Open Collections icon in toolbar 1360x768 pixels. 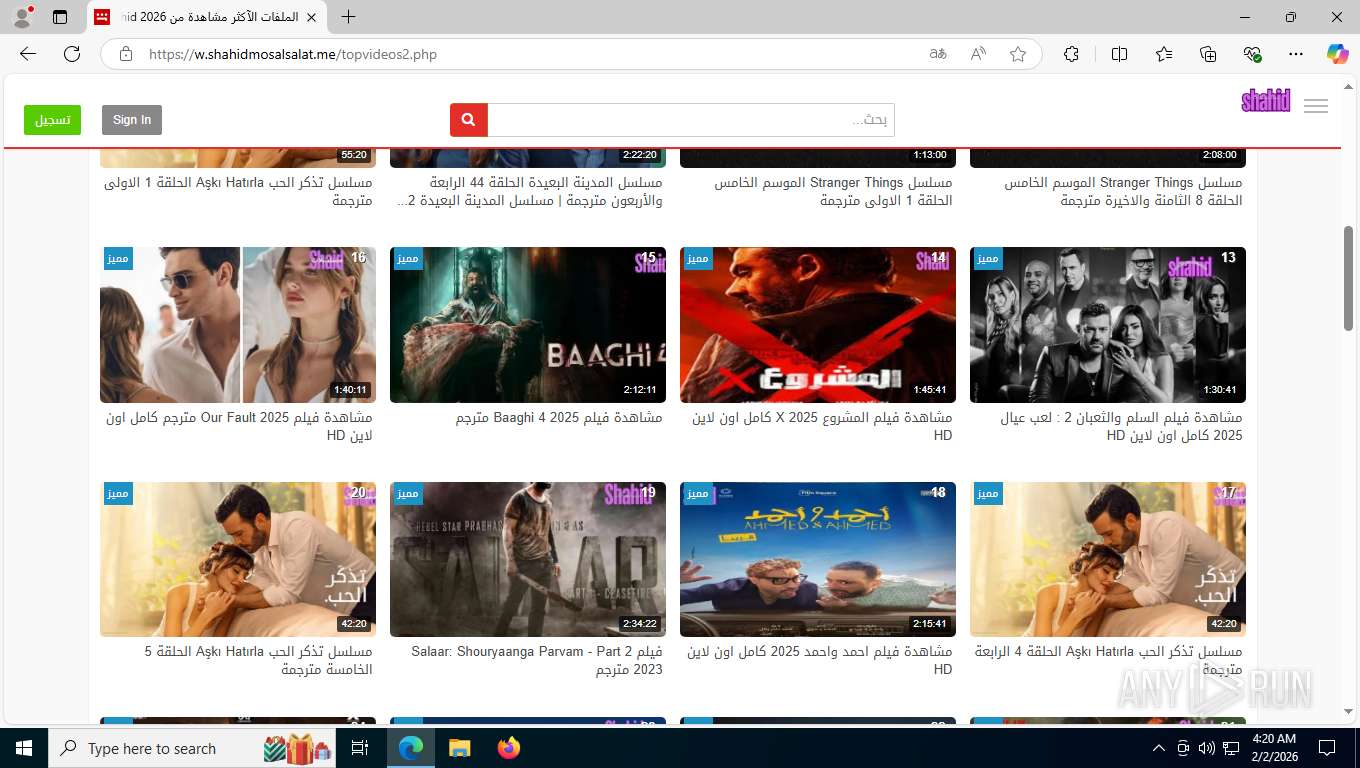pos(1208,54)
